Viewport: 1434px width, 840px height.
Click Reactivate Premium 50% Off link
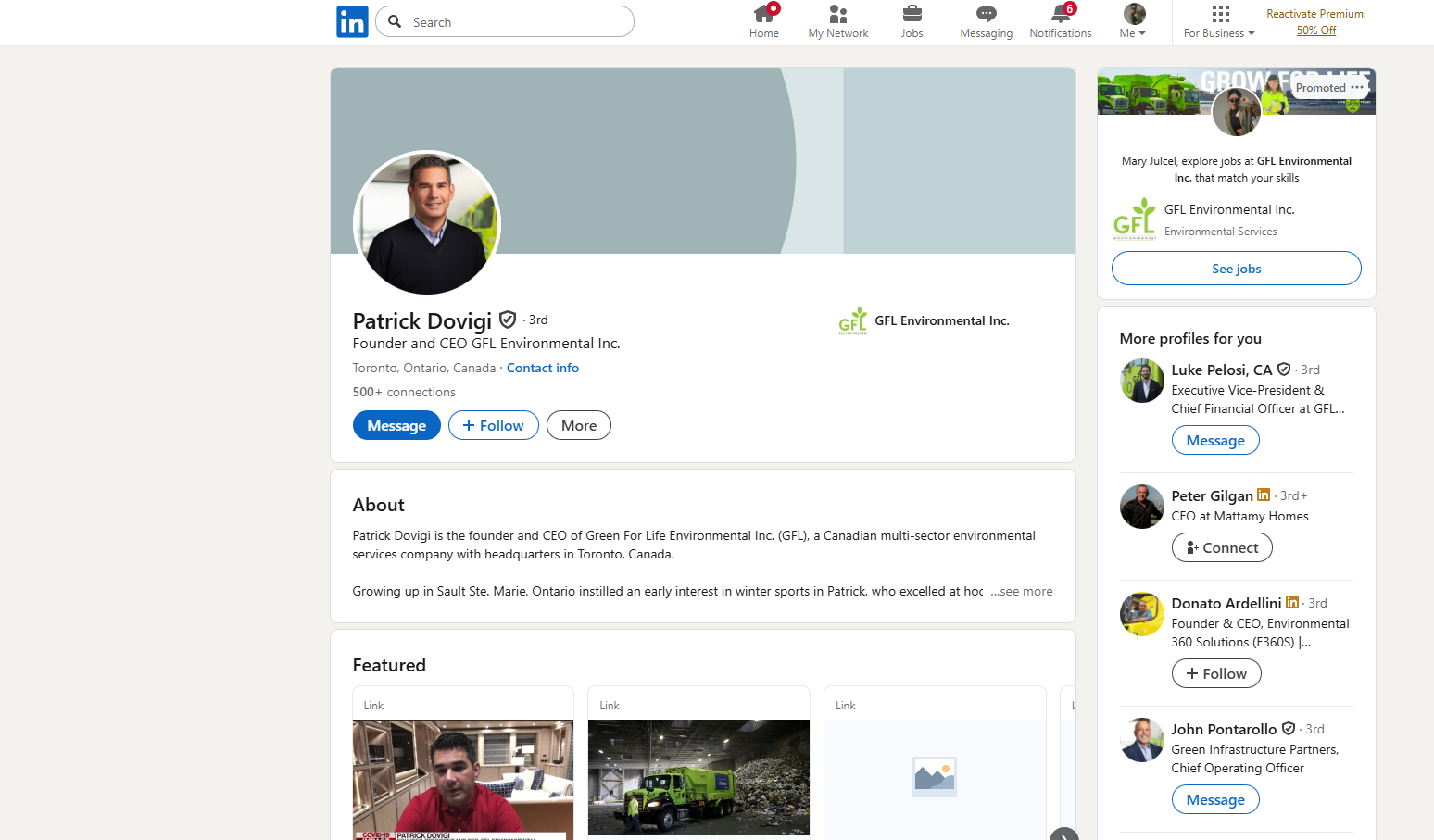click(x=1315, y=22)
